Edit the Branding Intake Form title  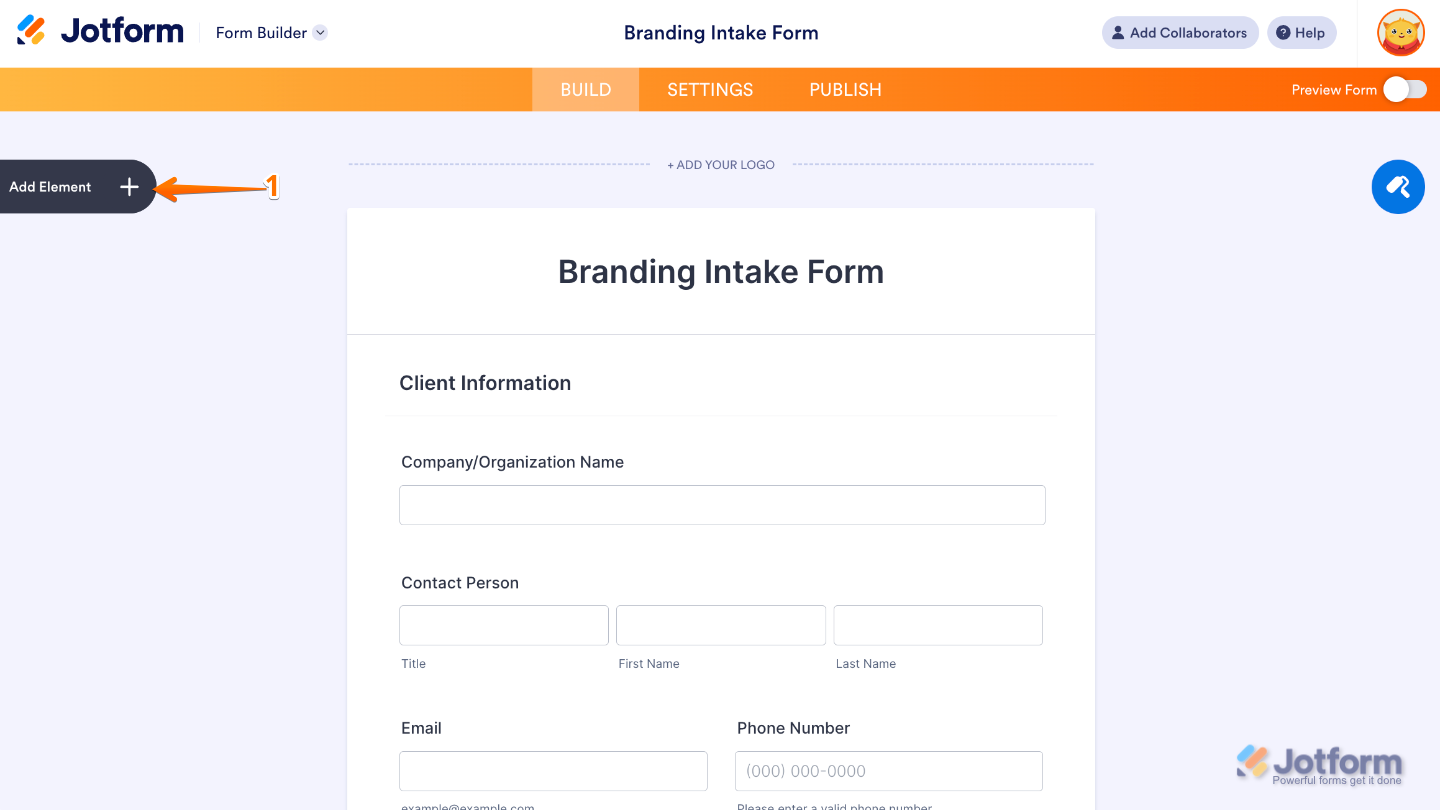point(720,271)
